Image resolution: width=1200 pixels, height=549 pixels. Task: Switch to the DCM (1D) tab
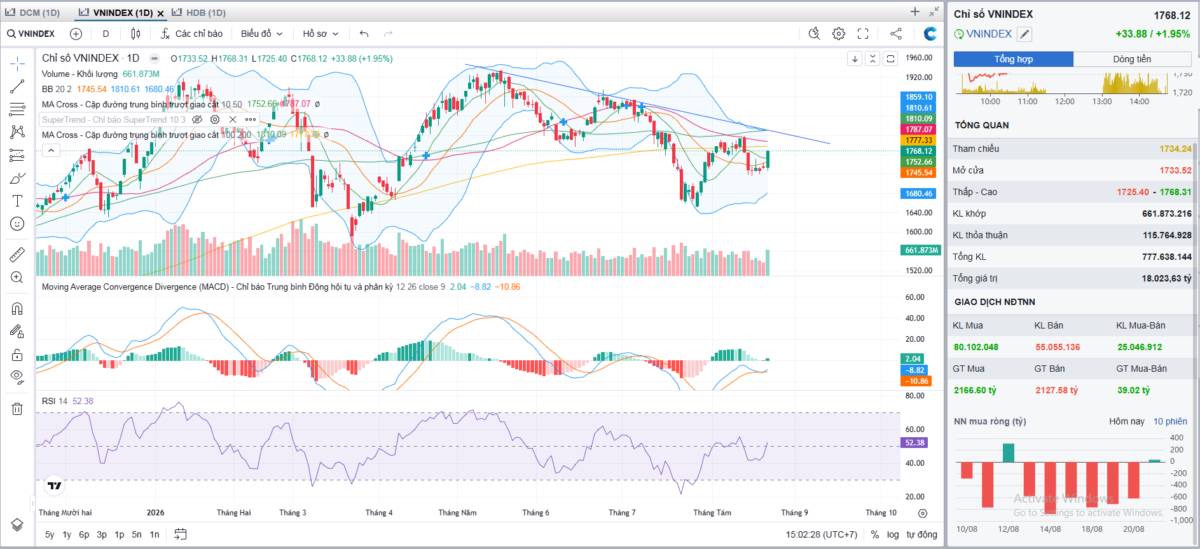[34, 12]
